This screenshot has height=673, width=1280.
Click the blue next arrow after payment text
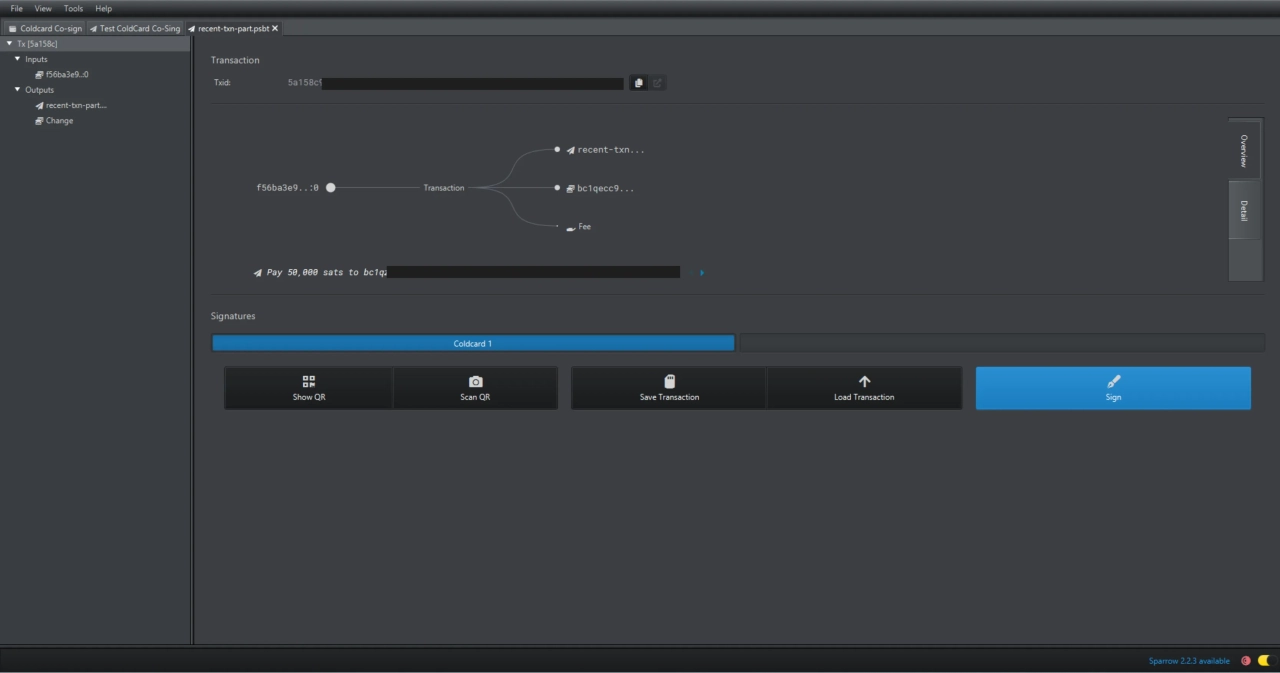click(702, 272)
